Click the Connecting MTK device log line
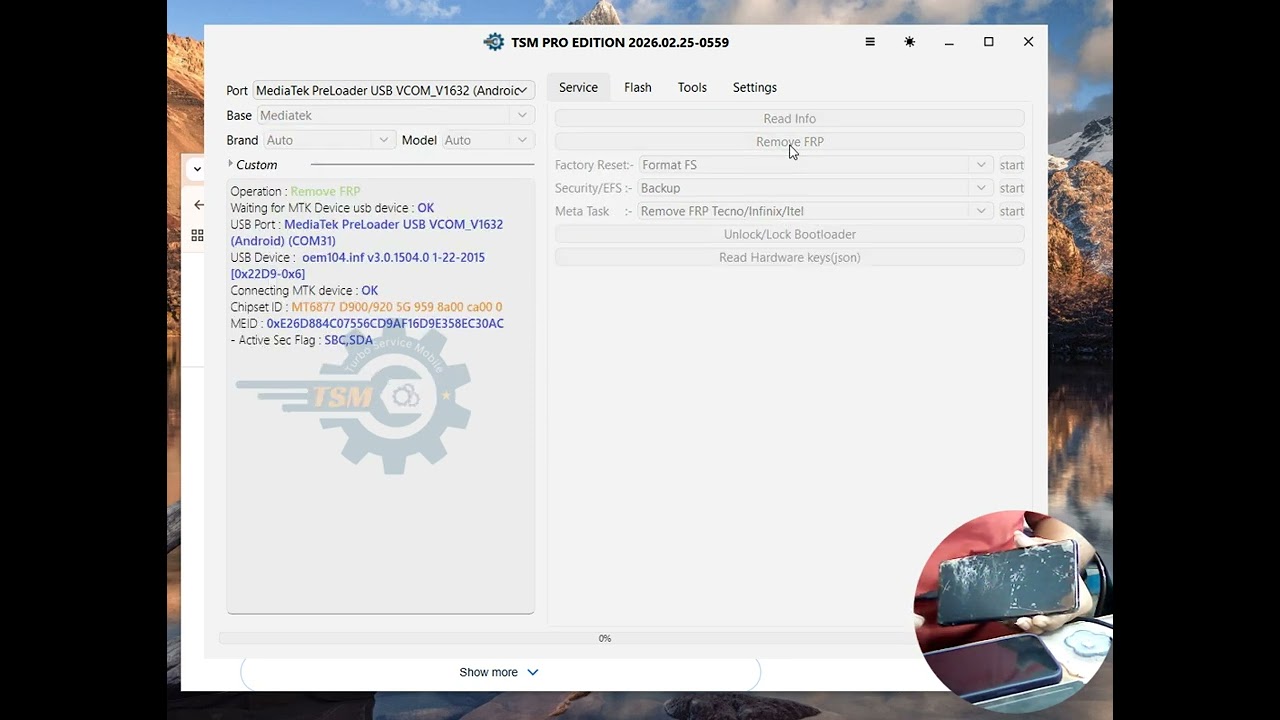 [x=304, y=291]
